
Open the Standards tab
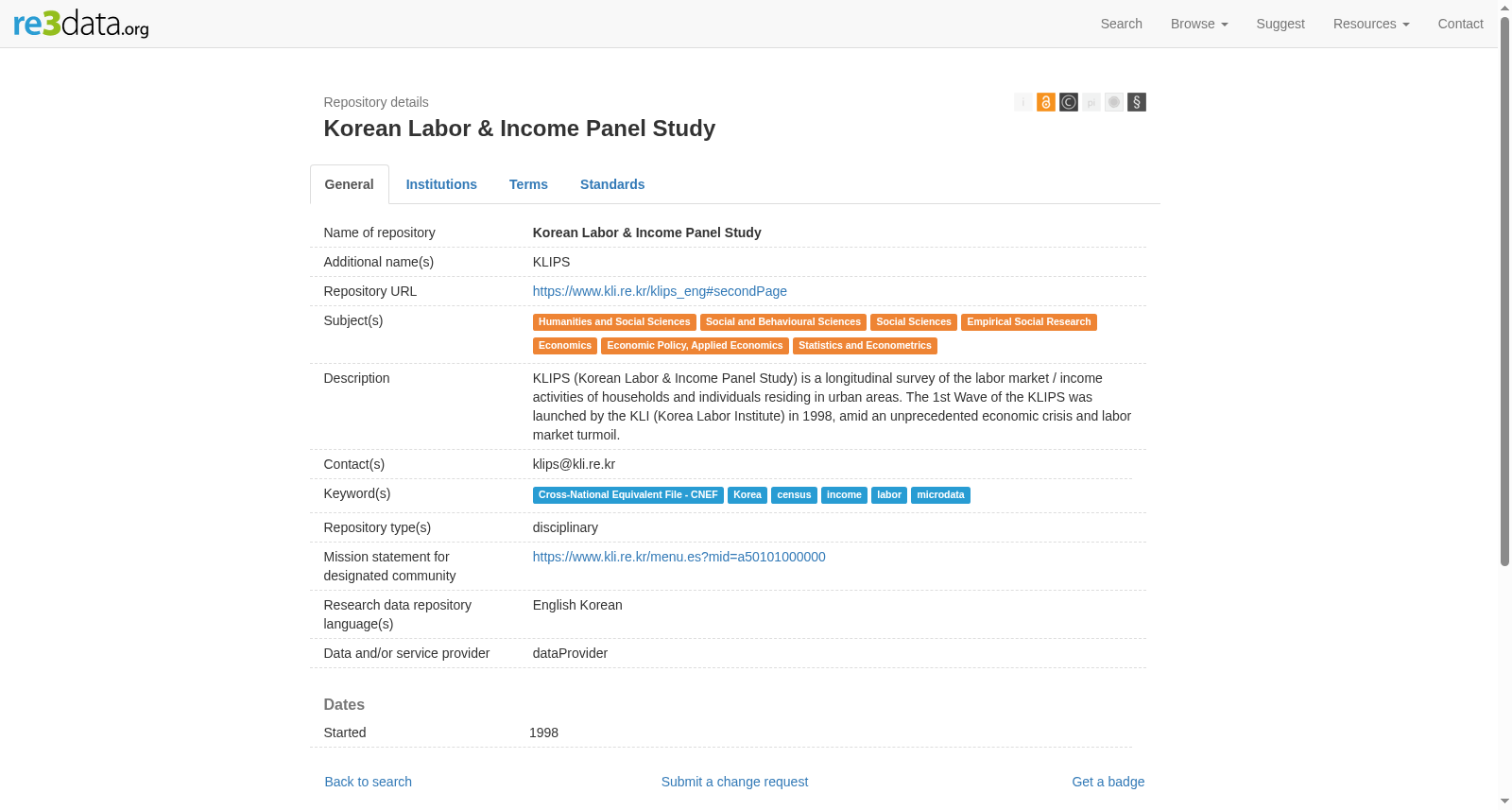tap(612, 184)
